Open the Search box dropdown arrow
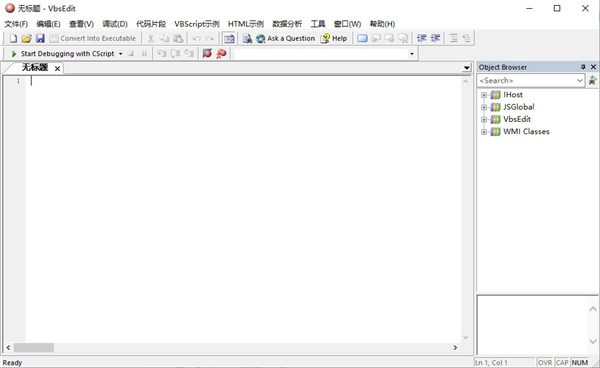The height and width of the screenshot is (368, 600). pyautogui.click(x=580, y=80)
